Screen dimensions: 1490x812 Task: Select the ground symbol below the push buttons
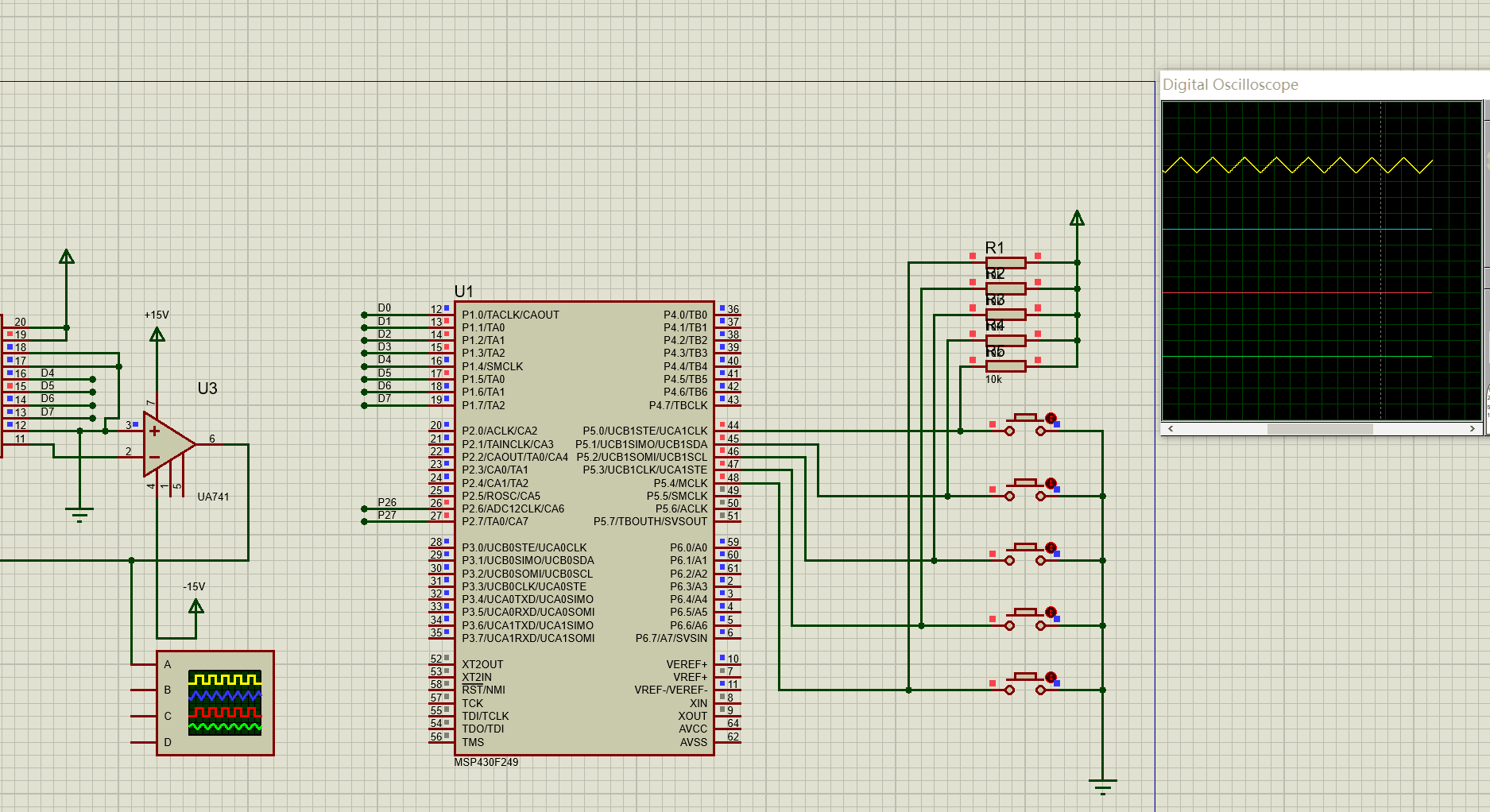pos(1102,786)
